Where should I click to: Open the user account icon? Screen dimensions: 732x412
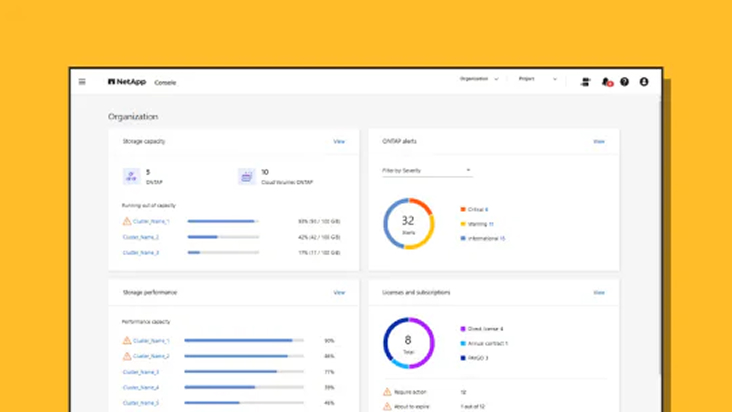click(x=644, y=82)
